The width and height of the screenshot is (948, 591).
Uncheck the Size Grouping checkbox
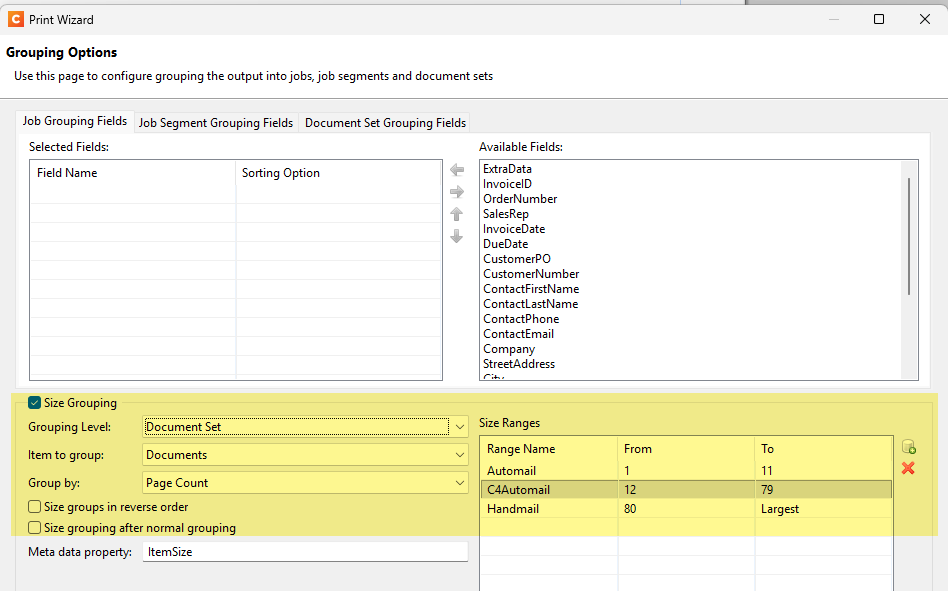tap(35, 403)
